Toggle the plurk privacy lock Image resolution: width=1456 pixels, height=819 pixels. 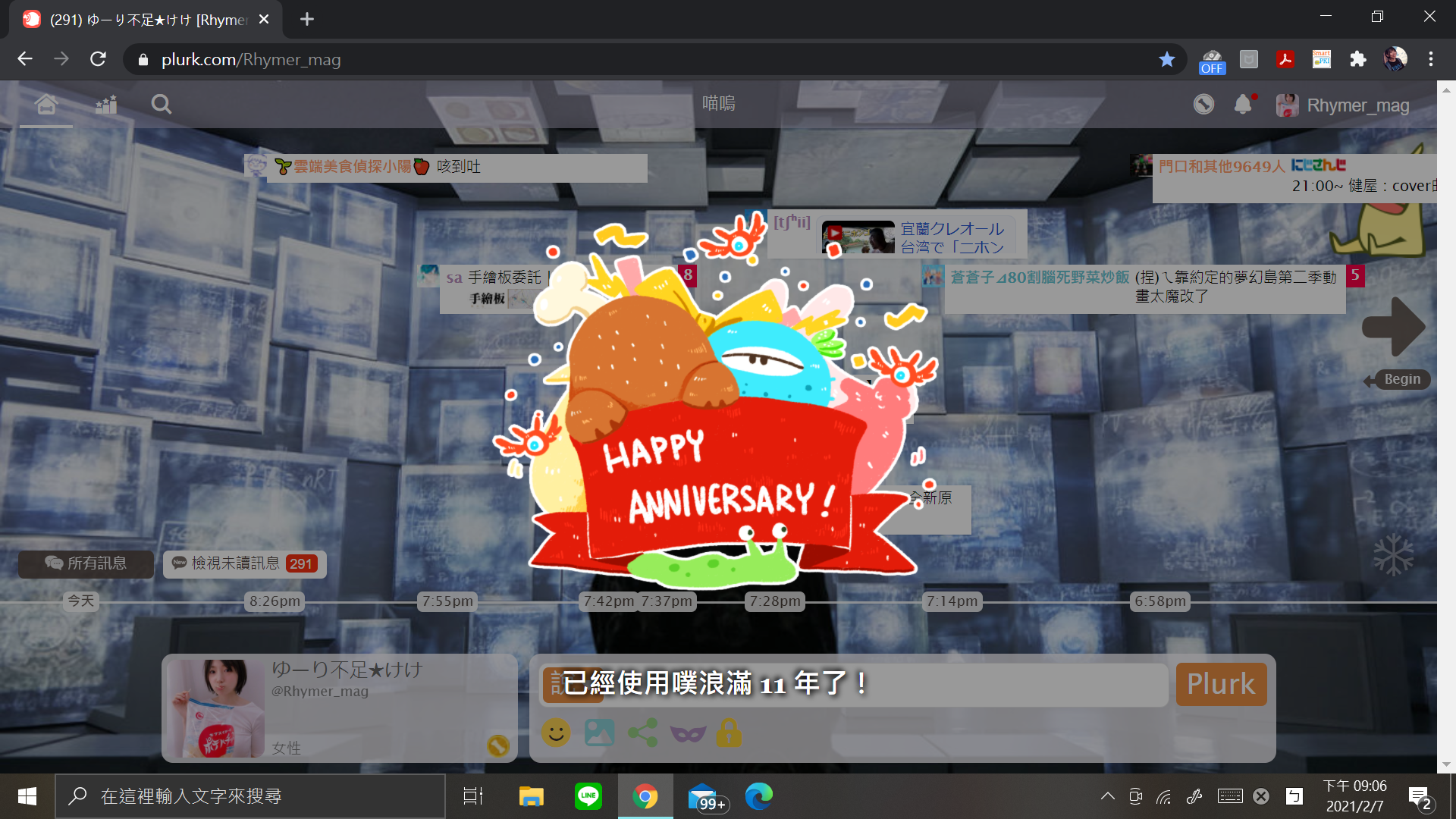(729, 733)
